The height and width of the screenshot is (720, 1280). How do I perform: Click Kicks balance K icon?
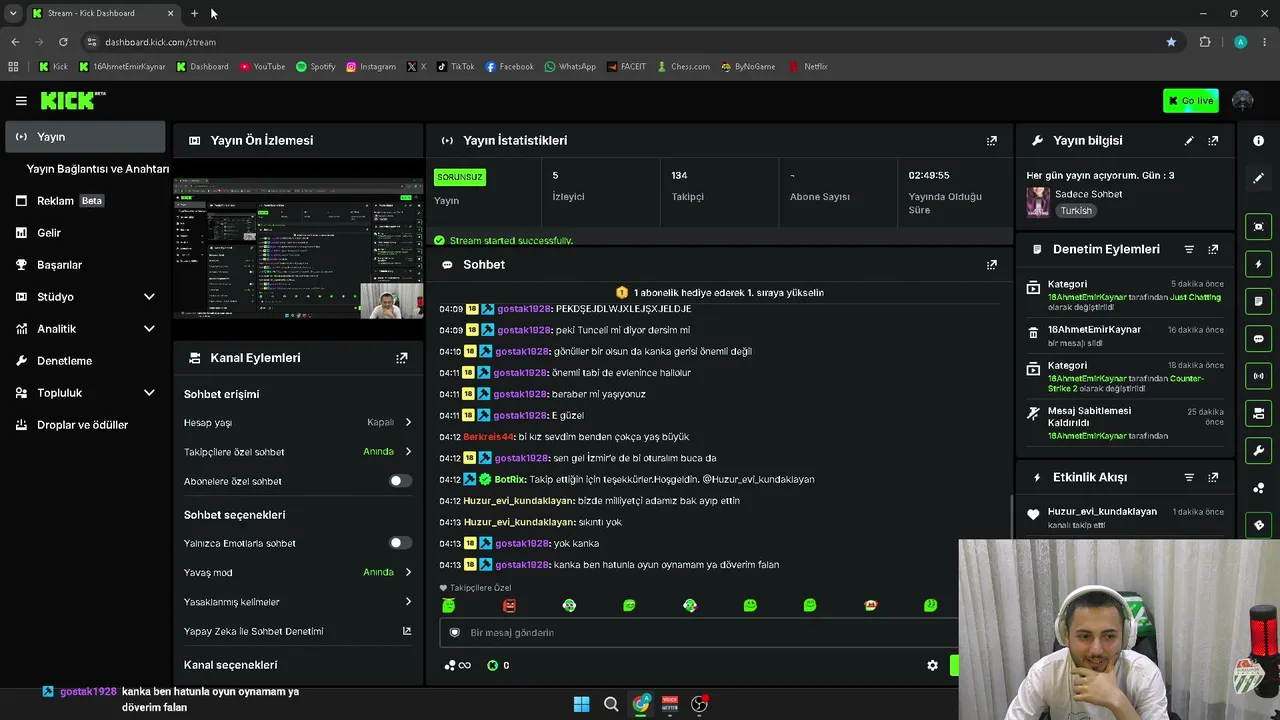(x=492, y=665)
